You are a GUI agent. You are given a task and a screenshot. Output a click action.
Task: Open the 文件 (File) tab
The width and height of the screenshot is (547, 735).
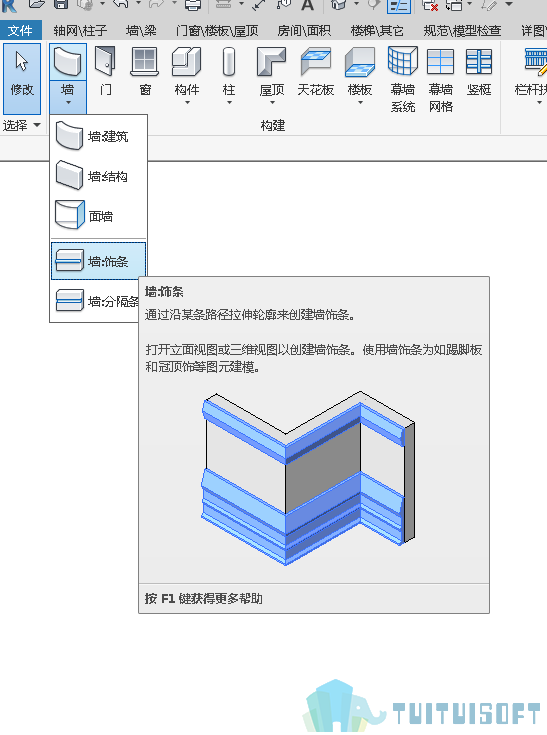click(x=21, y=30)
